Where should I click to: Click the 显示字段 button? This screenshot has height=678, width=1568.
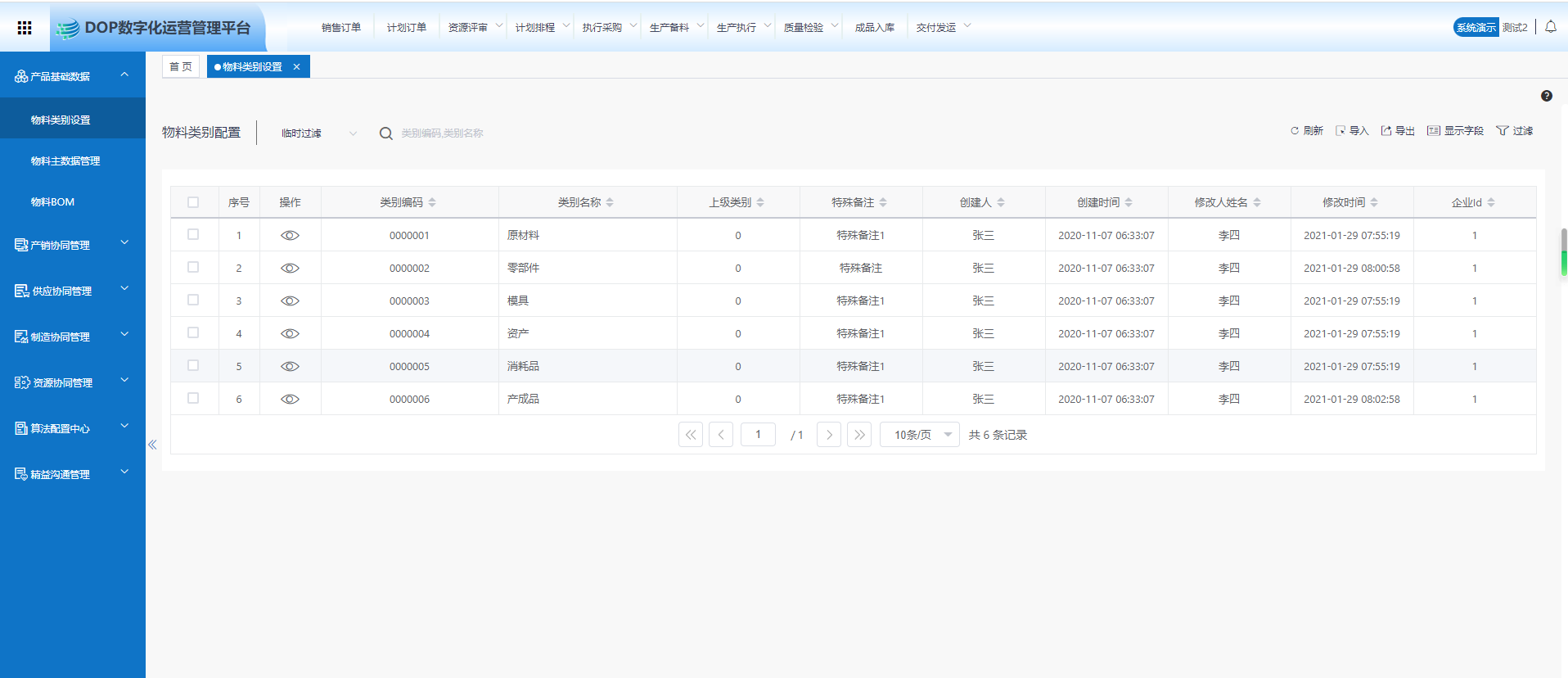pos(1455,131)
